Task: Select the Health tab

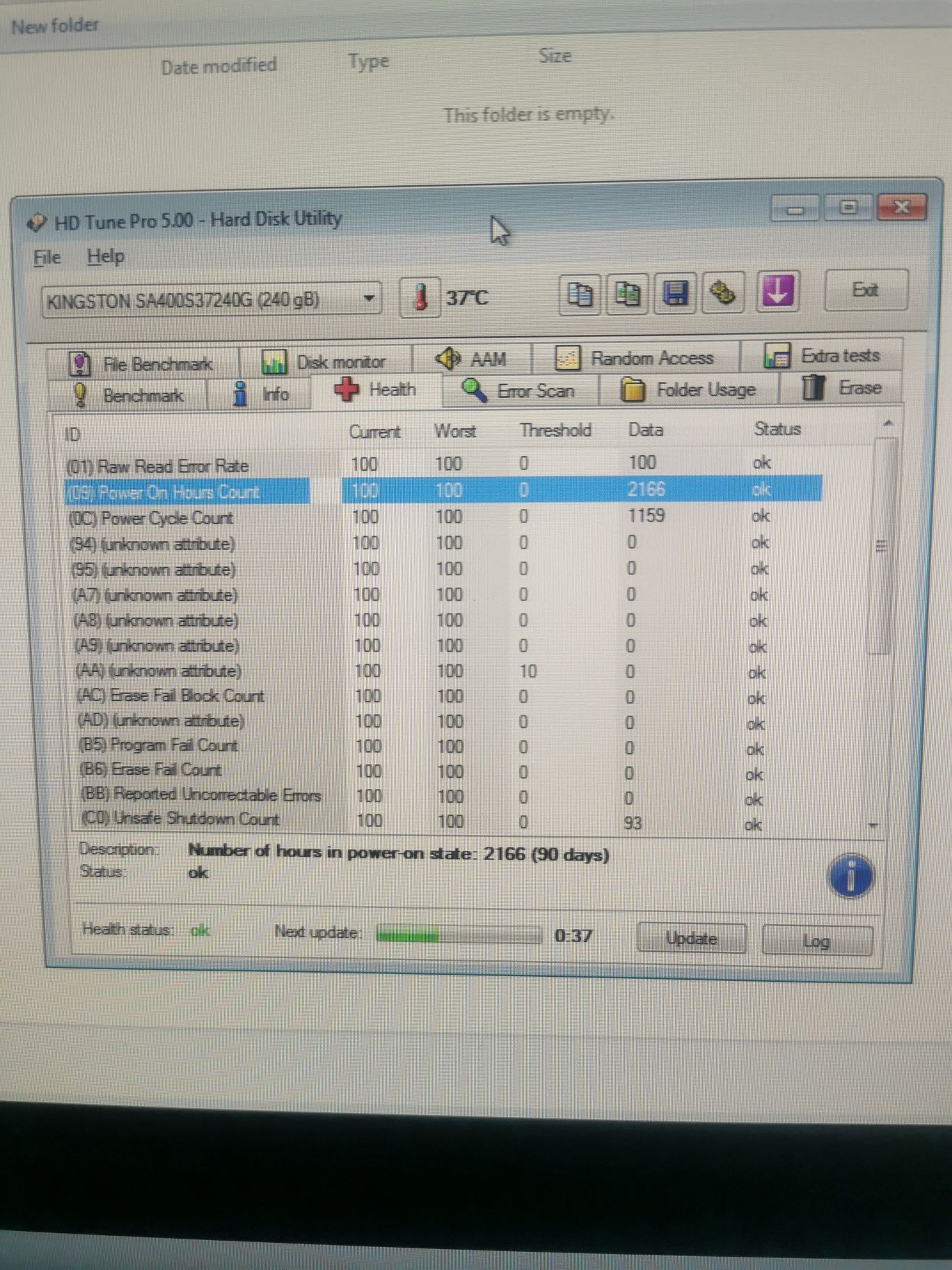Action: [x=376, y=389]
